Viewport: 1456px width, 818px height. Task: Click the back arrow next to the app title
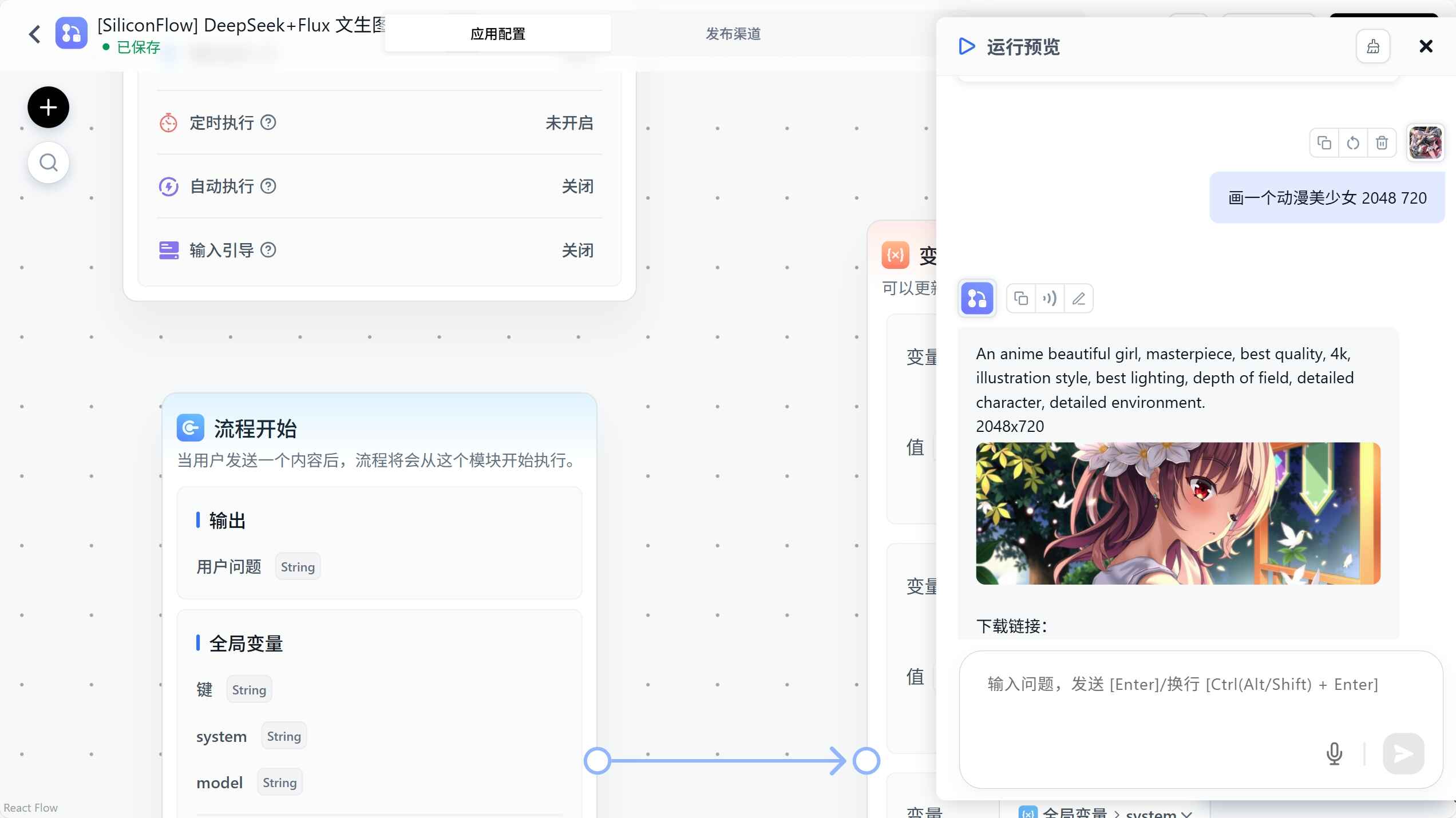pos(34,34)
